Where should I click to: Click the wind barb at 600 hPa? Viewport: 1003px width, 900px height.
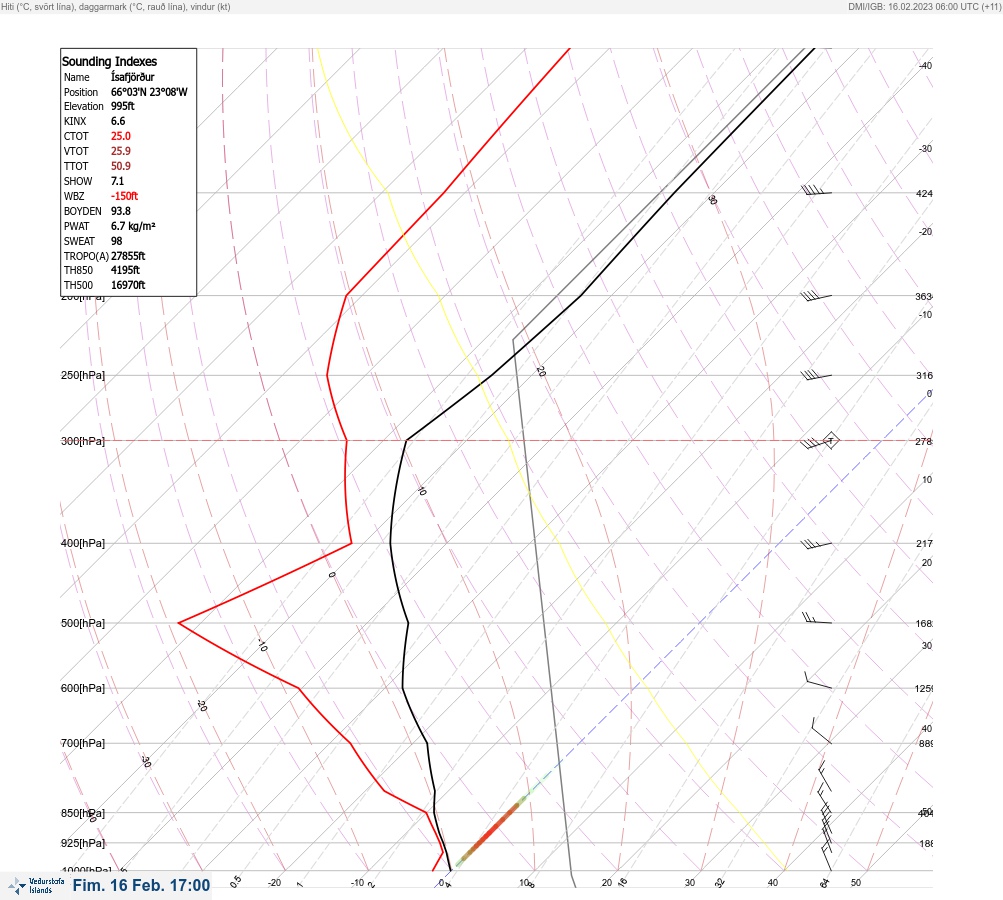click(x=818, y=681)
